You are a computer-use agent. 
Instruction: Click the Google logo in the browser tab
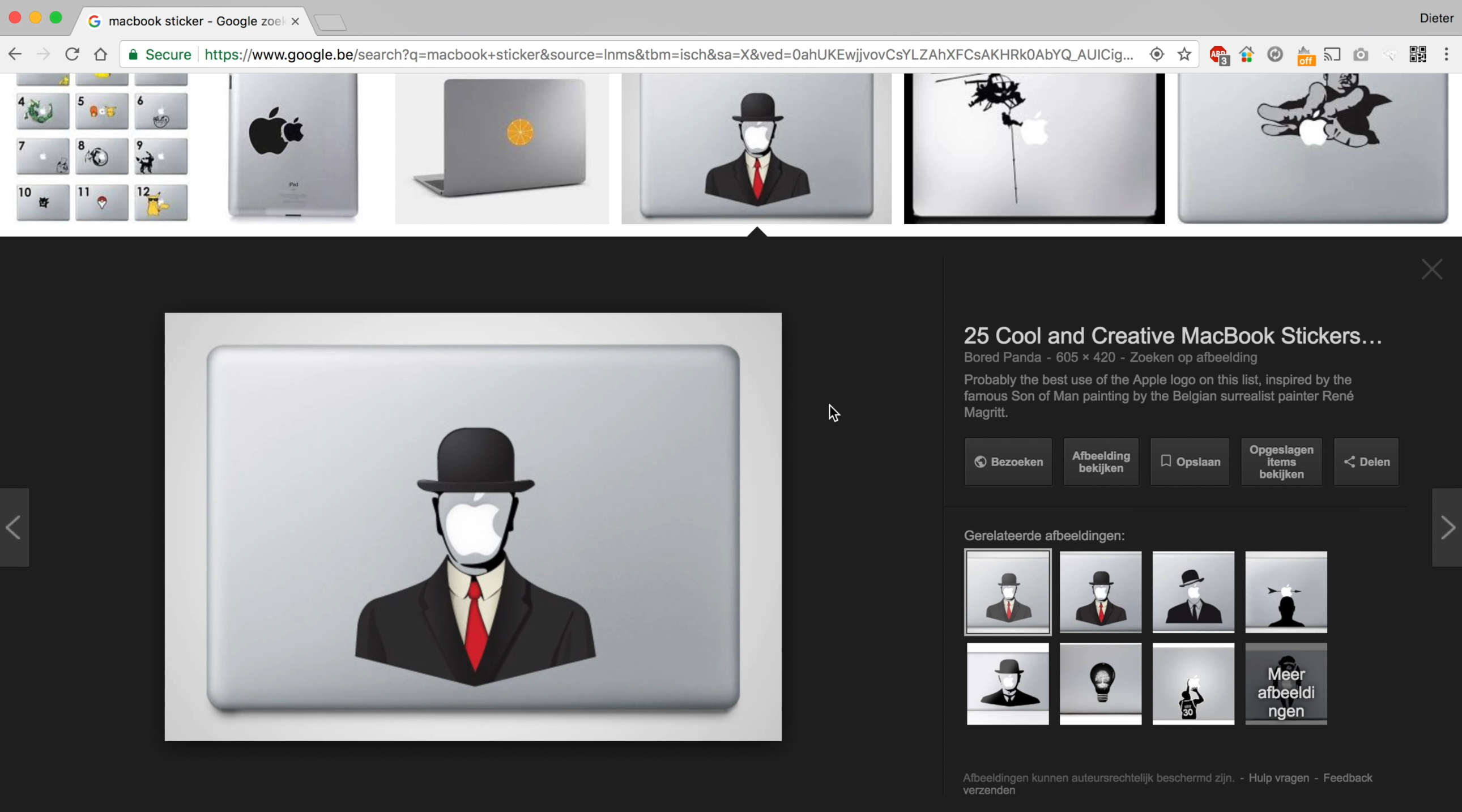(x=95, y=21)
